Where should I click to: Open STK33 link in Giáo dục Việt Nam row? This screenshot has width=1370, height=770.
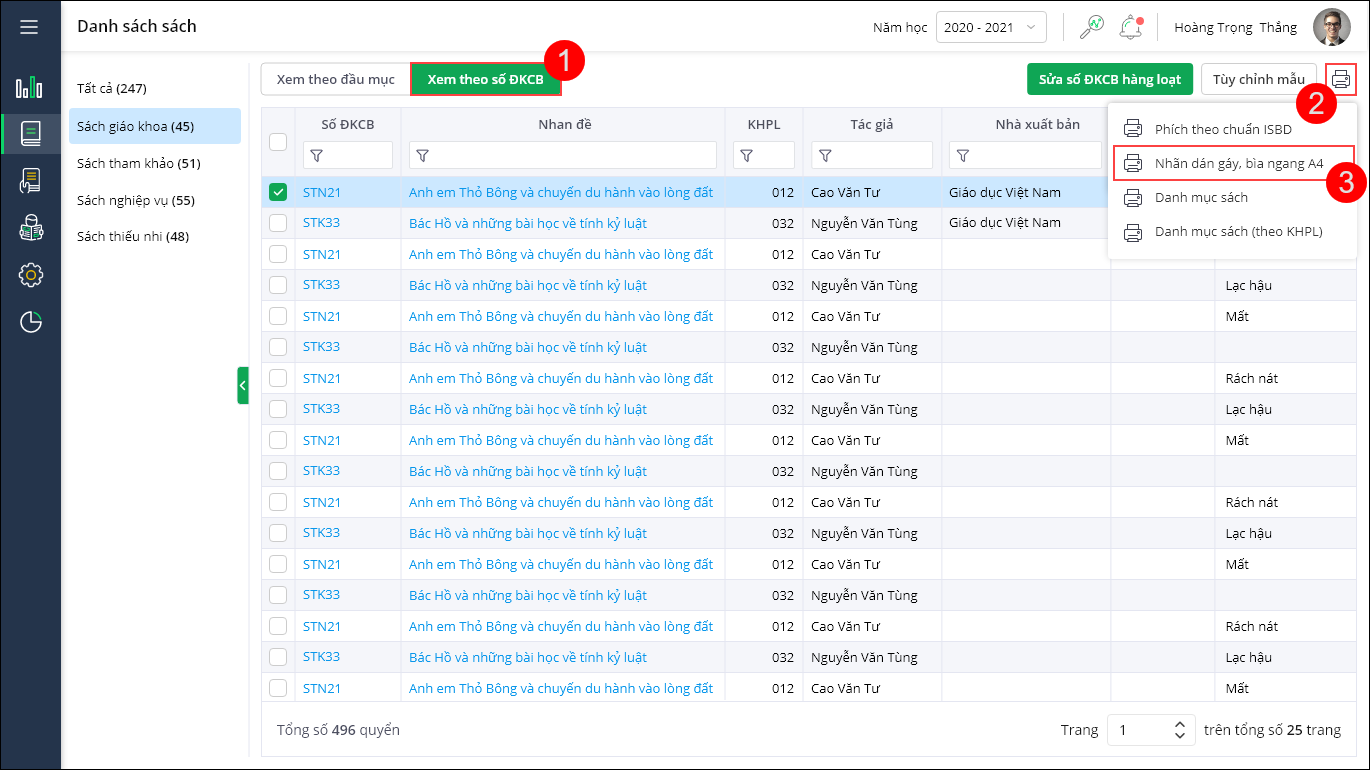coord(322,223)
